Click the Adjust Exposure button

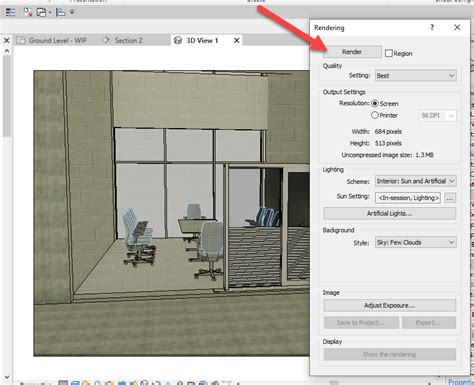(390, 305)
